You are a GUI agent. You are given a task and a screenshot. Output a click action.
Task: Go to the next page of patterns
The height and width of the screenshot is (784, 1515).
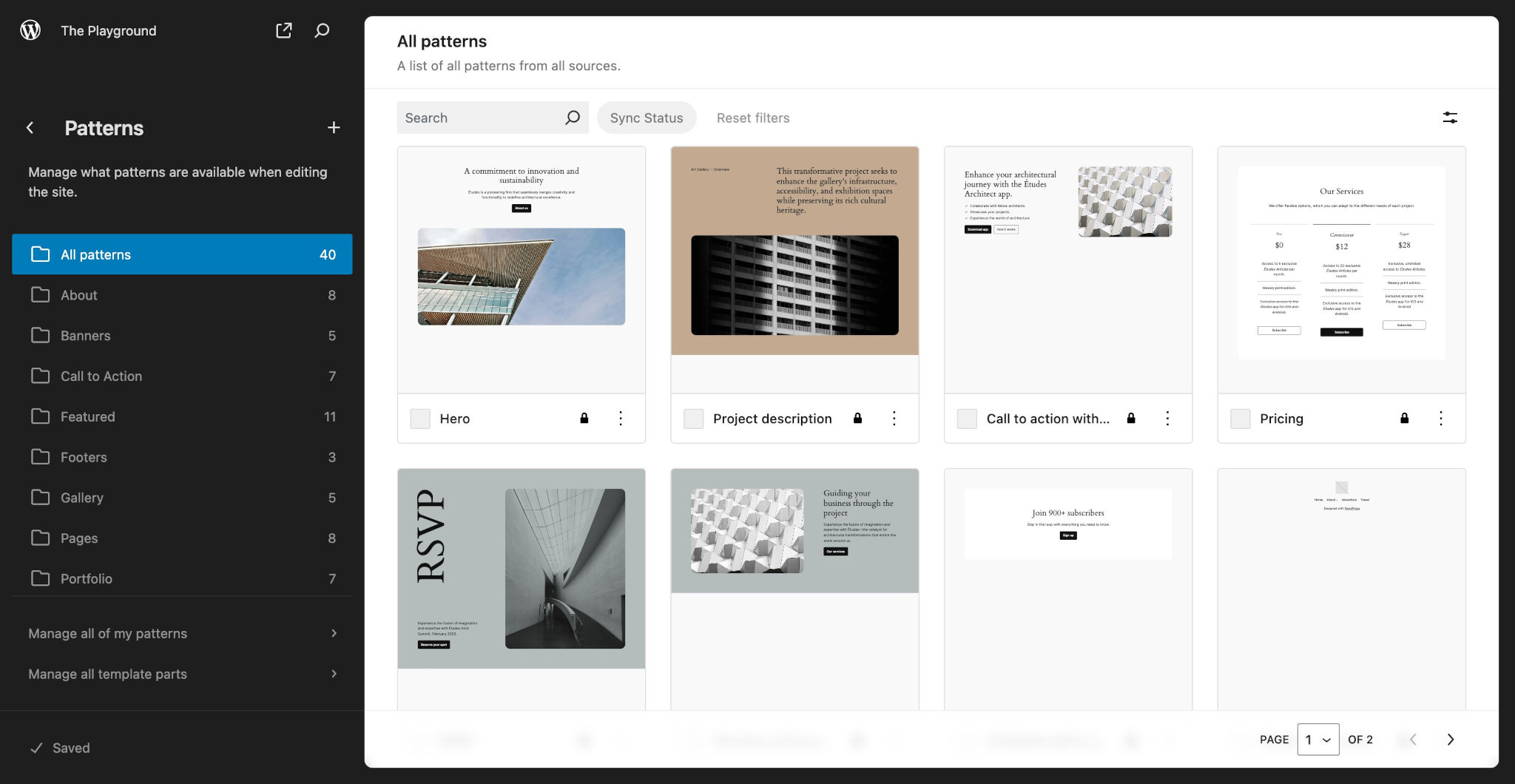1450,739
